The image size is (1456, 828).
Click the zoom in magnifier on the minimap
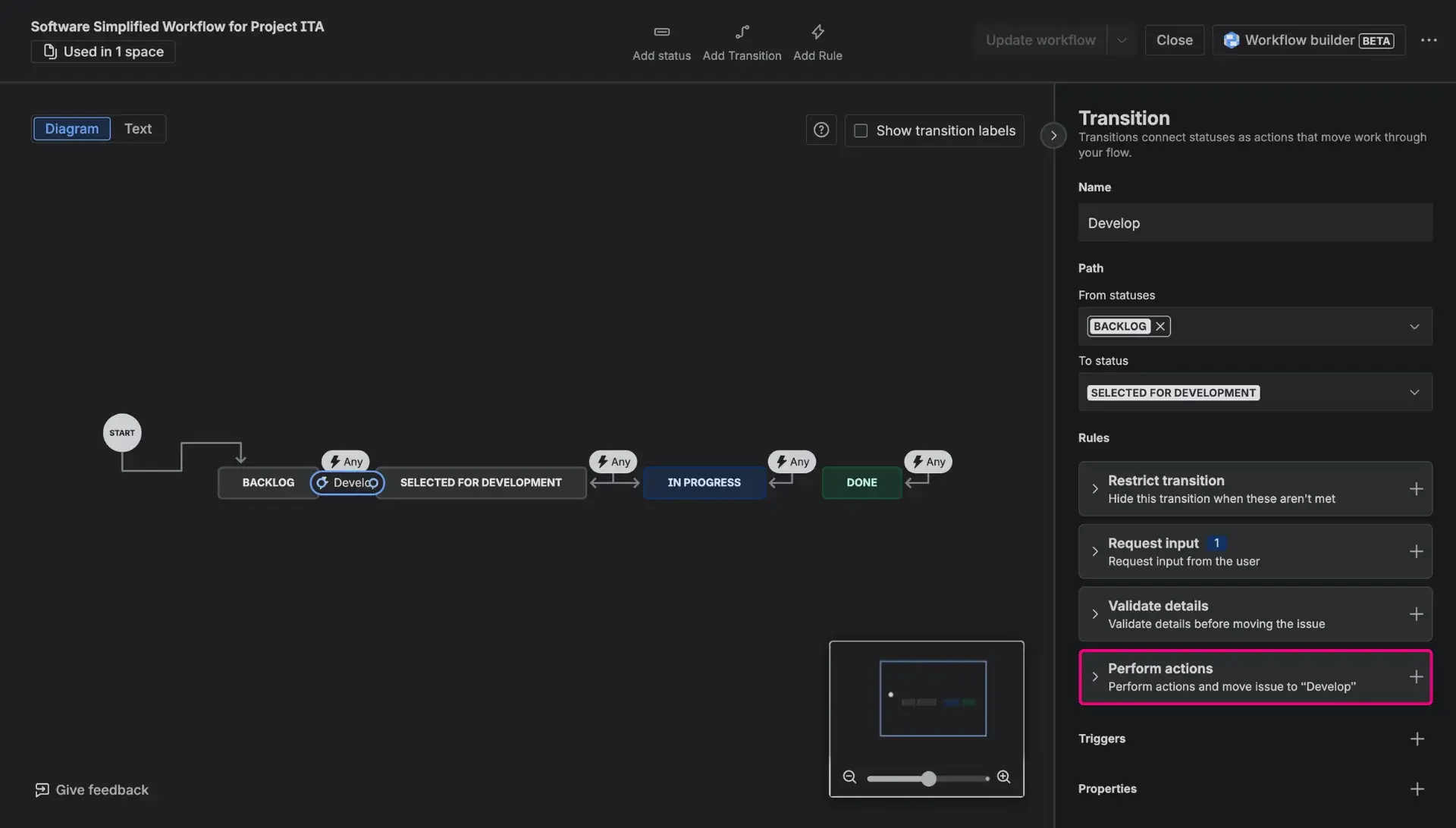(1003, 777)
